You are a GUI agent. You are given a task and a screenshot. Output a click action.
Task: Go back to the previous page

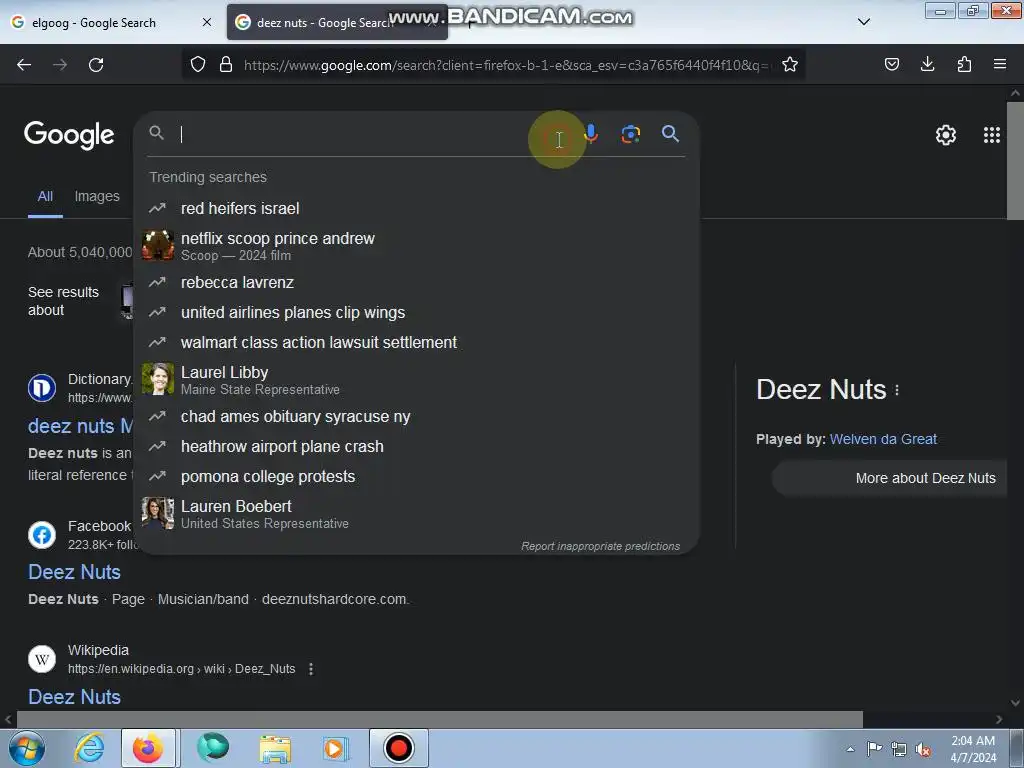click(24, 65)
